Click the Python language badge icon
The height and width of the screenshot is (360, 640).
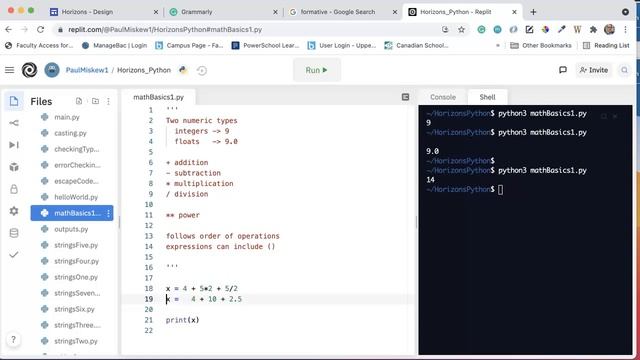point(183,70)
